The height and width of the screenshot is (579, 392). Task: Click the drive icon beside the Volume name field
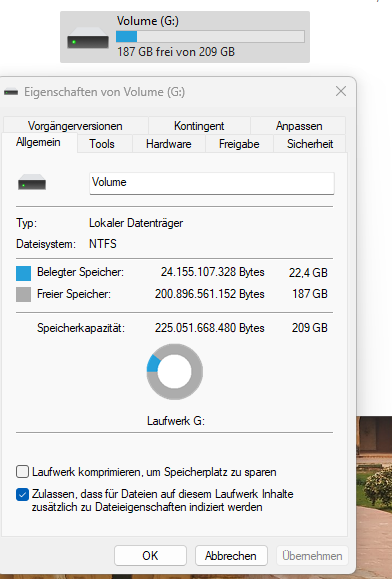point(32,182)
